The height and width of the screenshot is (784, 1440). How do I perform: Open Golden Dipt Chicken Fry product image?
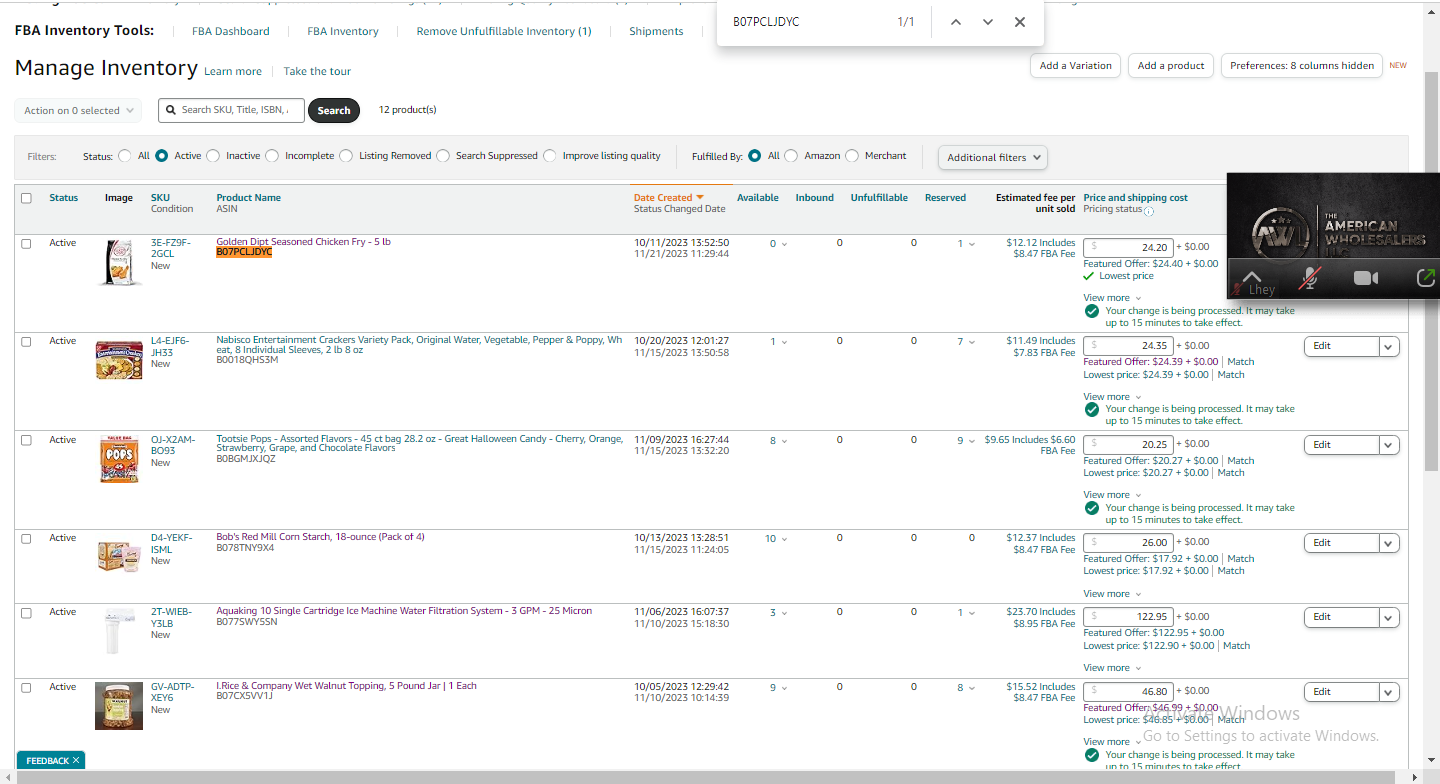point(119,263)
